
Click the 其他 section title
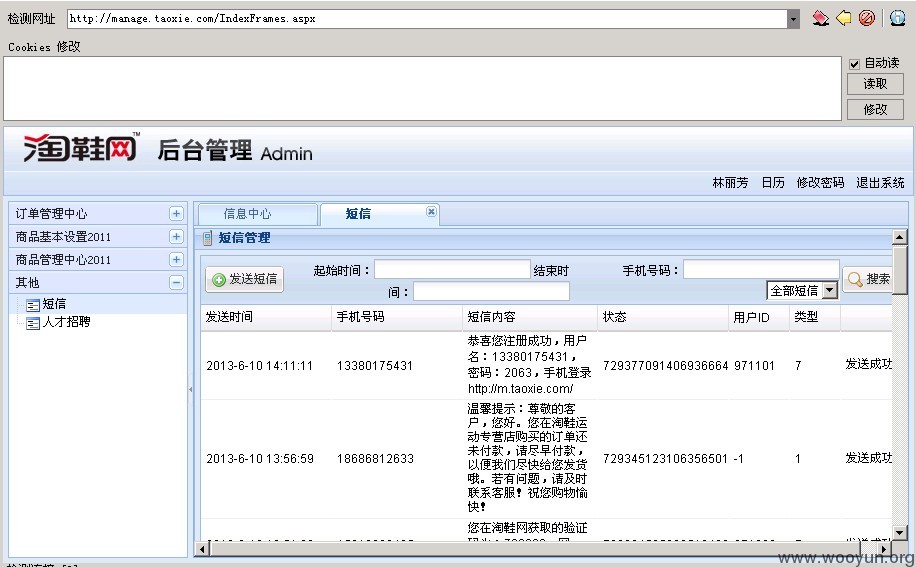[x=27, y=283]
